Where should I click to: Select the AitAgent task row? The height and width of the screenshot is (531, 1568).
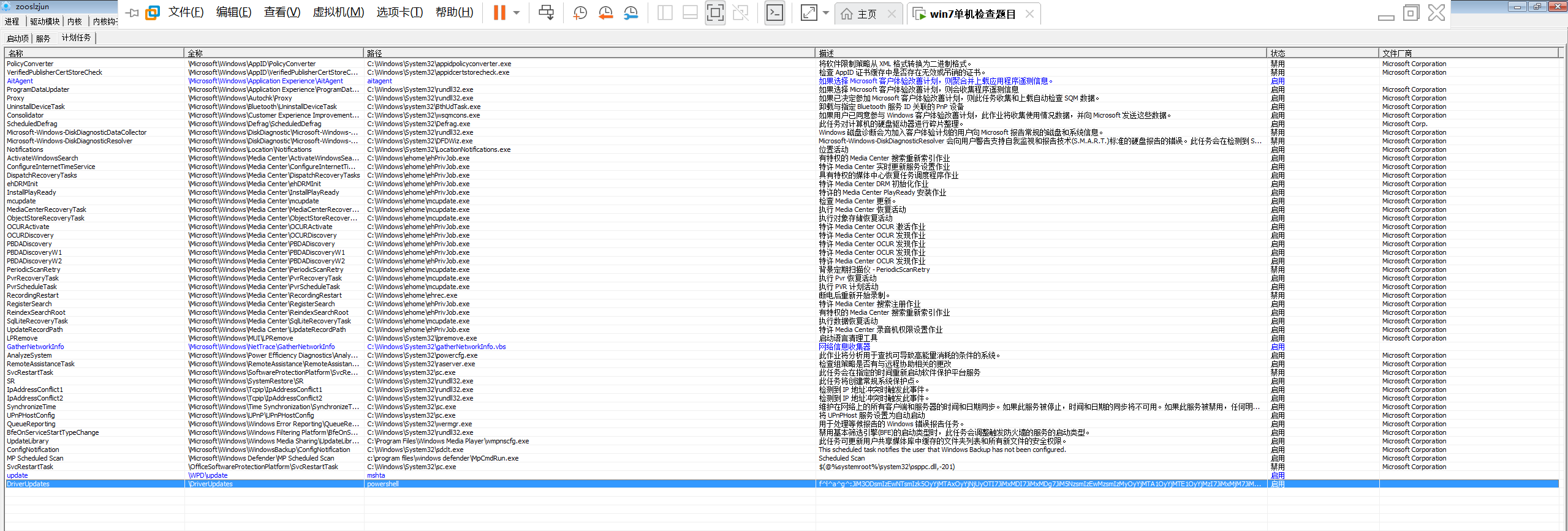tap(782, 81)
